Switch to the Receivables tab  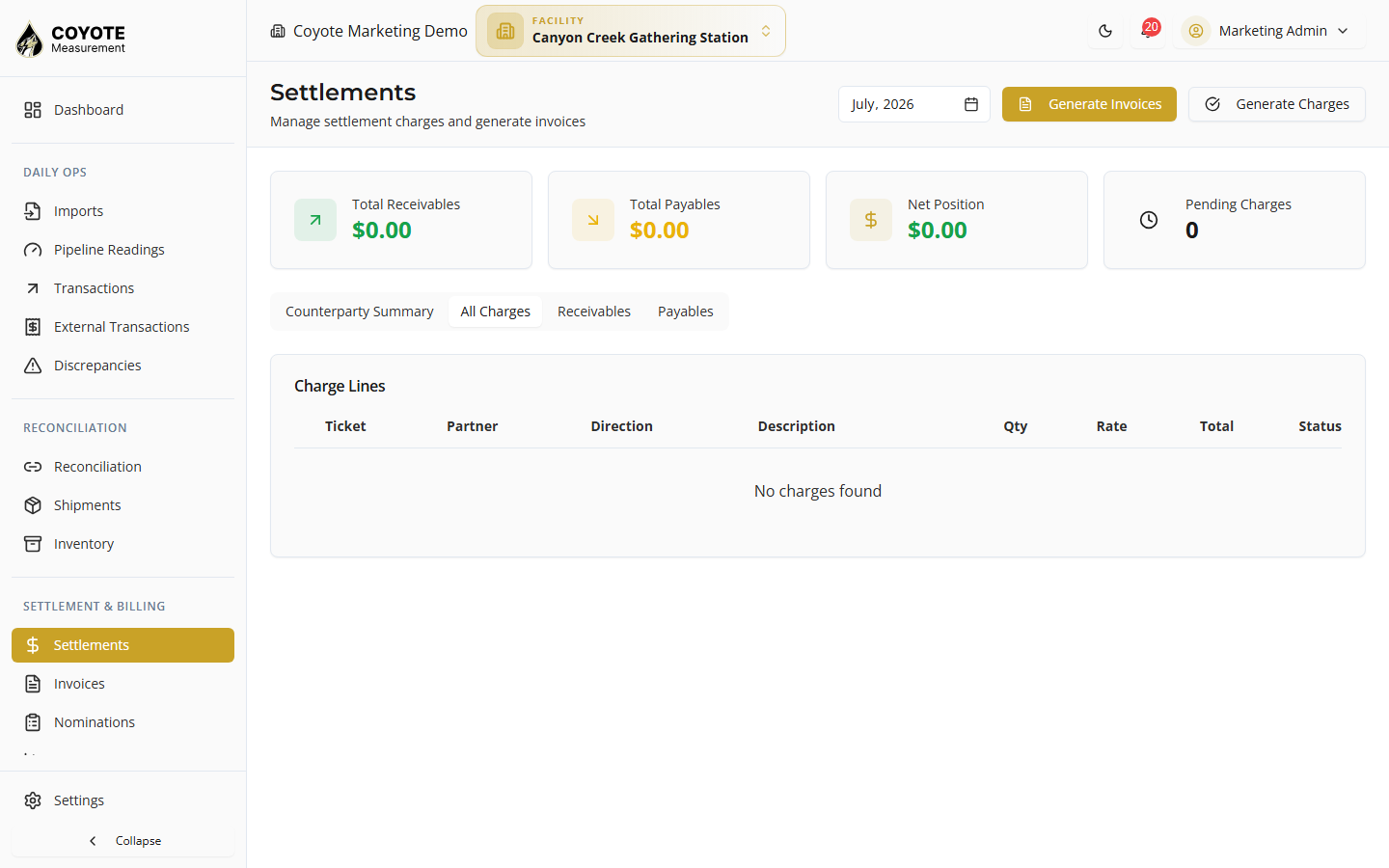pyautogui.click(x=594, y=312)
